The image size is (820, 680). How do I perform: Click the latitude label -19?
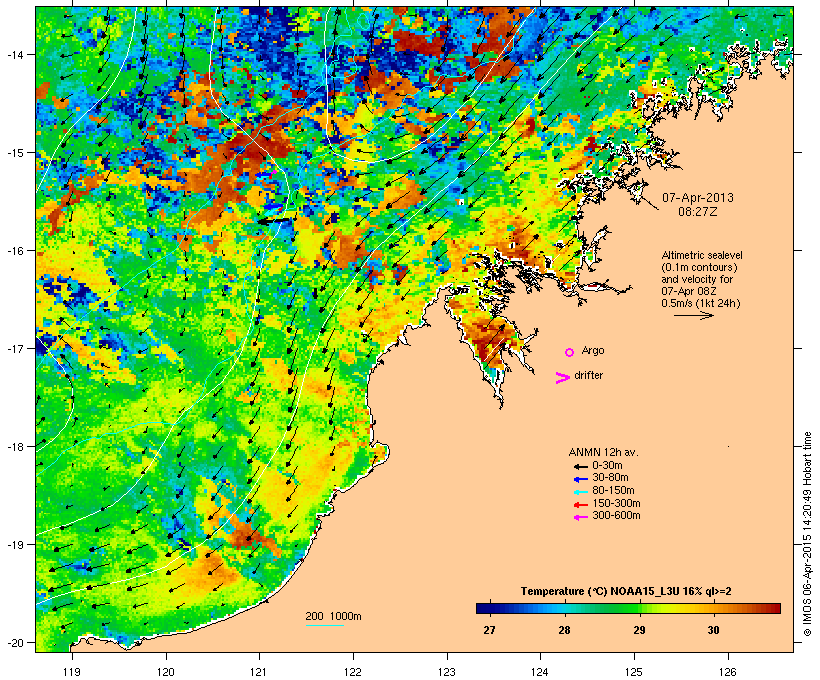[14, 545]
